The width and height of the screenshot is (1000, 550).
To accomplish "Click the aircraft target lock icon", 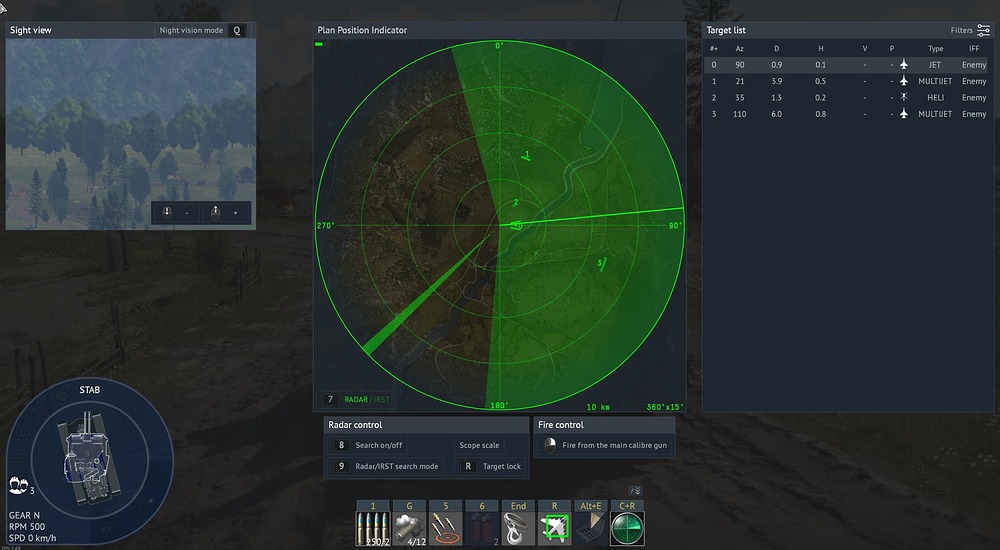I will [554, 528].
